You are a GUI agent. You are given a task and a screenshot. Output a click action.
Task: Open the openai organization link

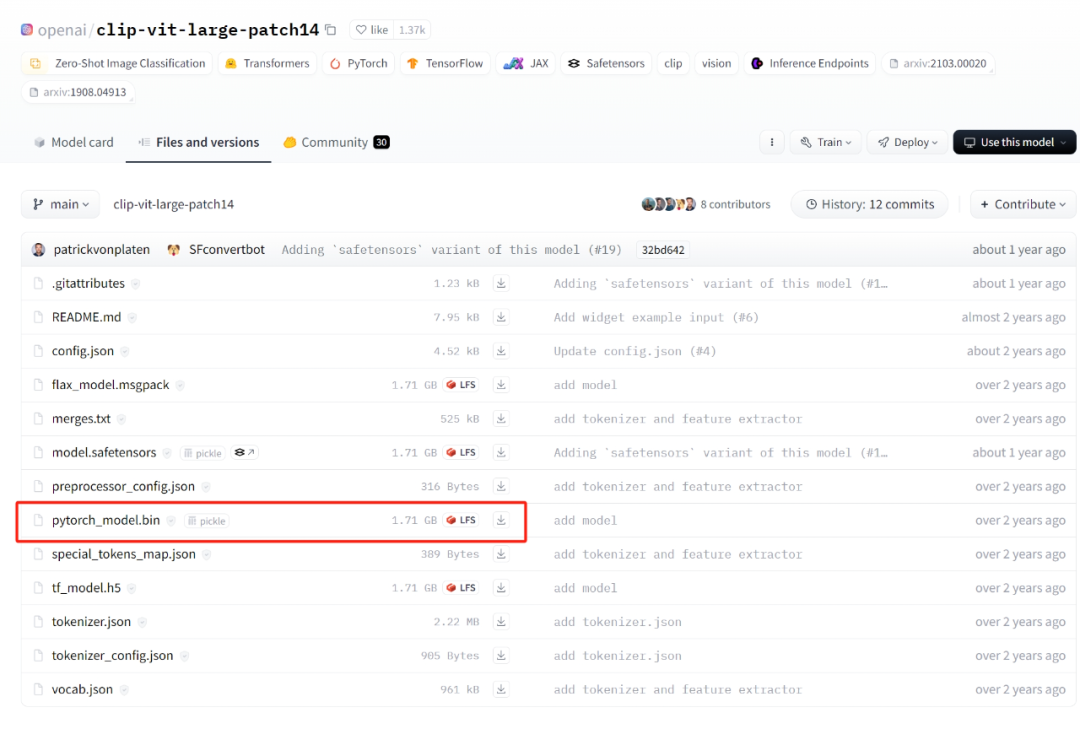62,30
